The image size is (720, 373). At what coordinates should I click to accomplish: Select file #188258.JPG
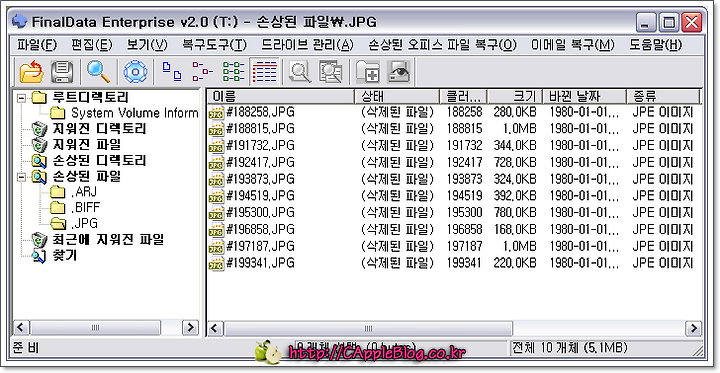pyautogui.click(x=260, y=112)
